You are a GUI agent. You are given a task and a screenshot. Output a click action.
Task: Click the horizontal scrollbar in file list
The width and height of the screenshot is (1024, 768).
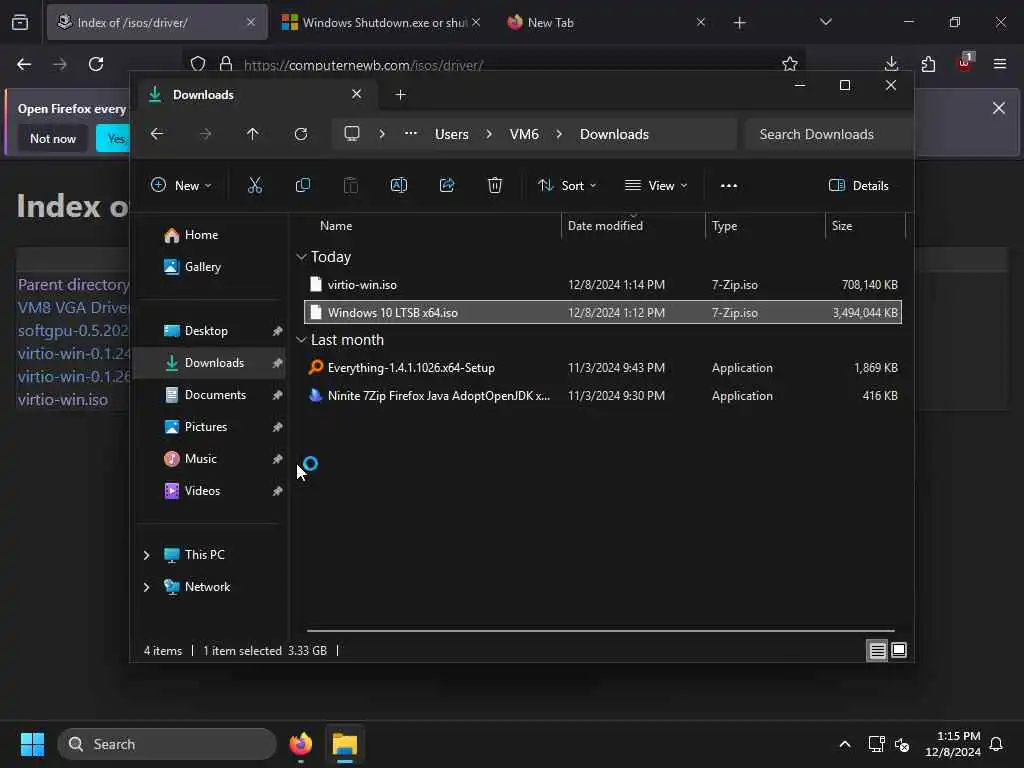pyautogui.click(x=601, y=631)
